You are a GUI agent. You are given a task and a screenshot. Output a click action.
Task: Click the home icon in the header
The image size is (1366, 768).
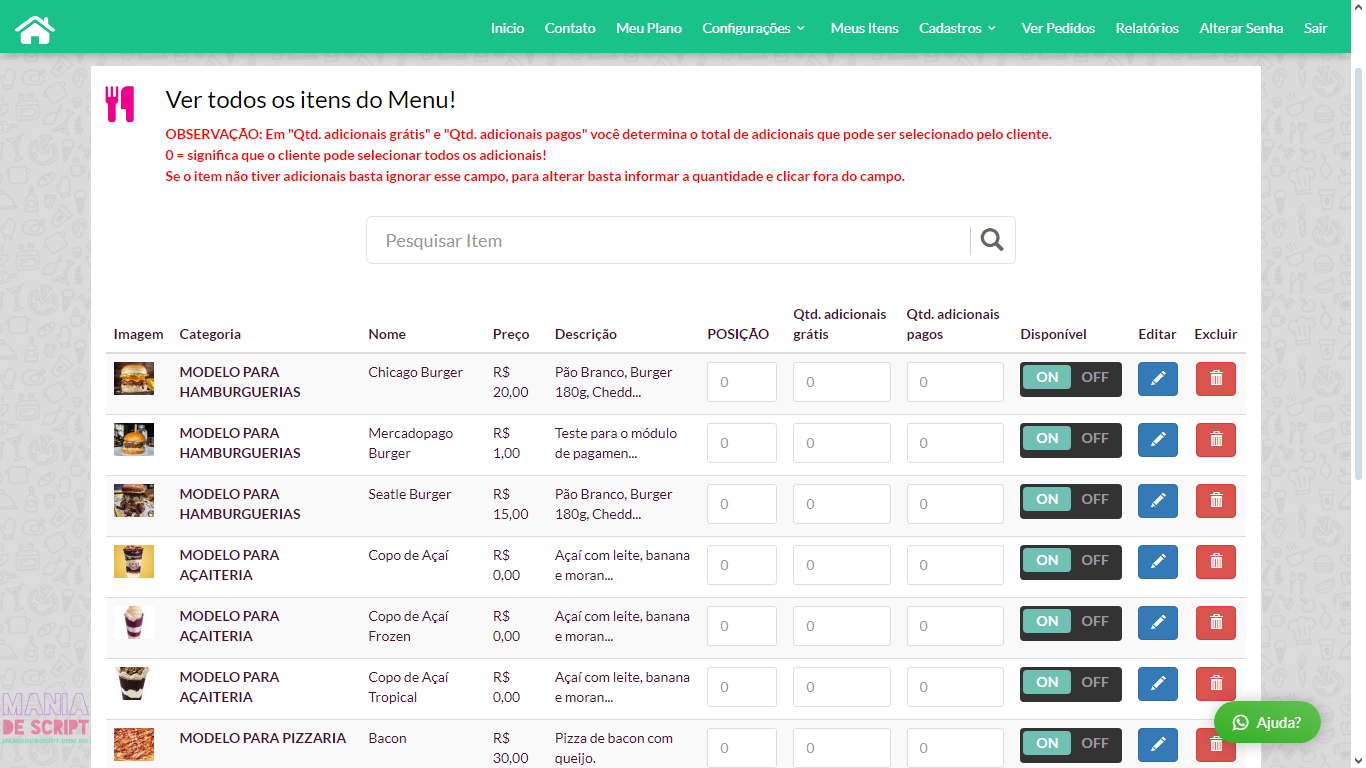point(35,29)
